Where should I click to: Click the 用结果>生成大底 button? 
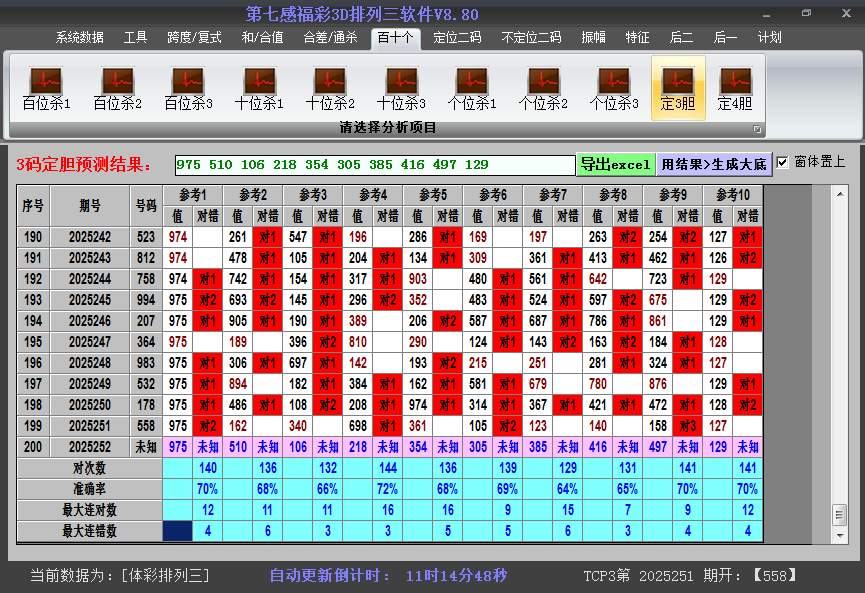coord(714,164)
